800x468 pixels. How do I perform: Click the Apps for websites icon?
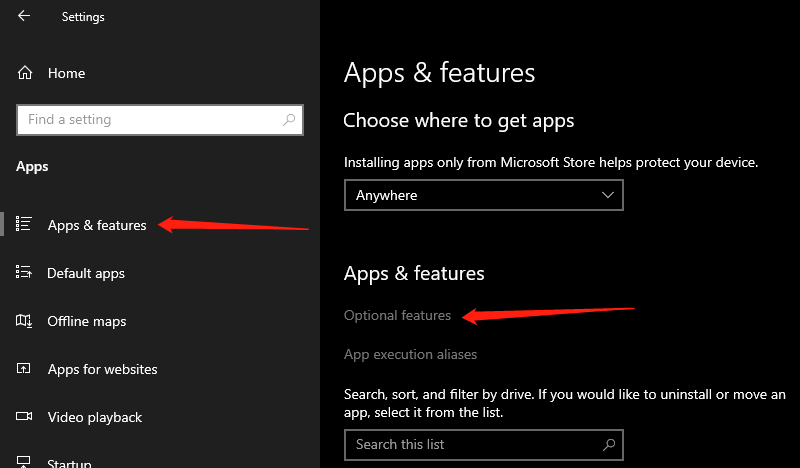pos(23,368)
